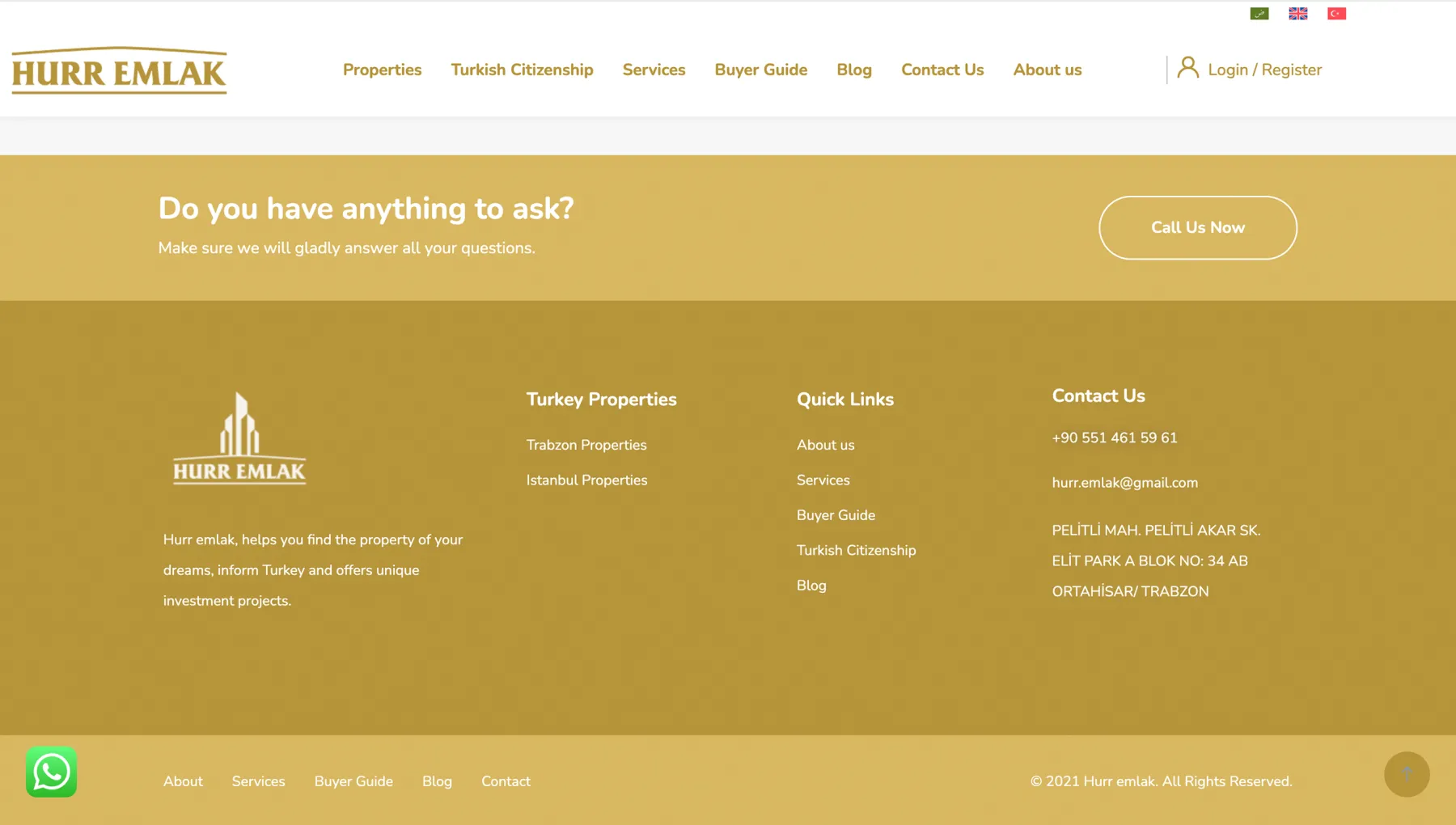The height and width of the screenshot is (825, 1456).
Task: Open Properties in the top navigation
Action: pos(382,70)
